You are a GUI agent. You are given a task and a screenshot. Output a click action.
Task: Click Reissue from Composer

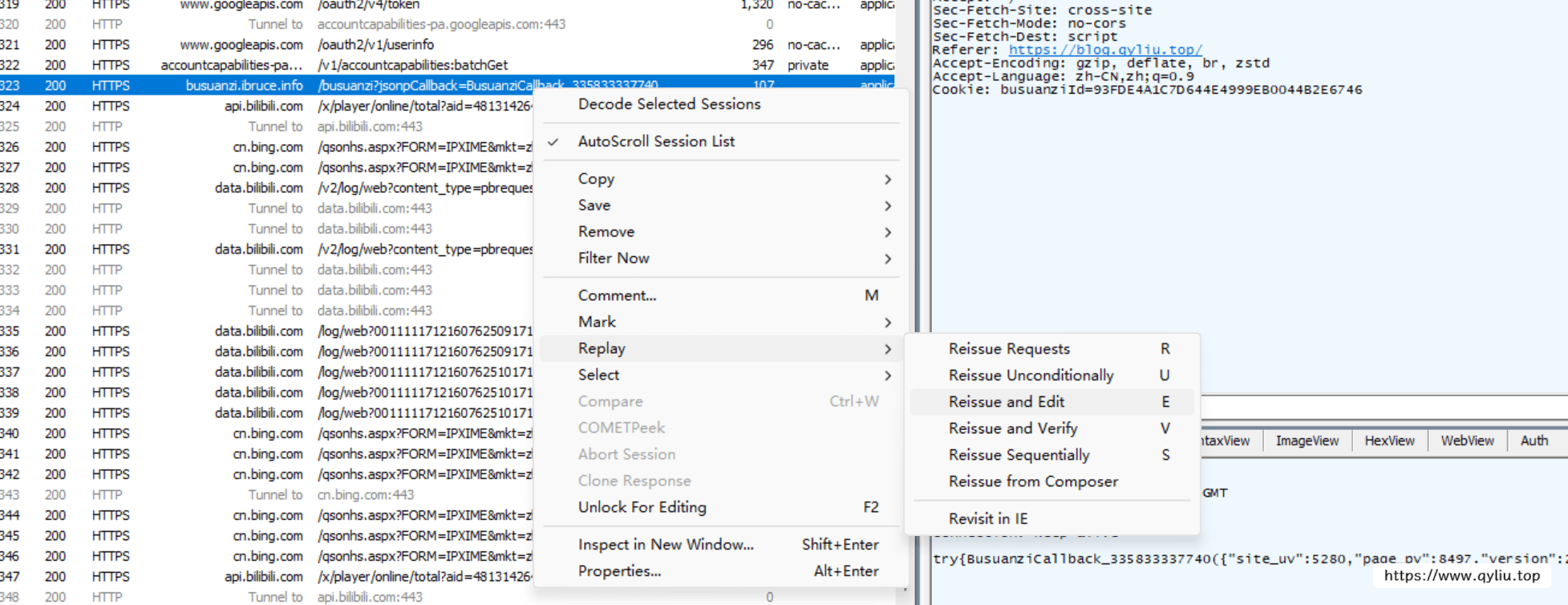coord(1032,481)
